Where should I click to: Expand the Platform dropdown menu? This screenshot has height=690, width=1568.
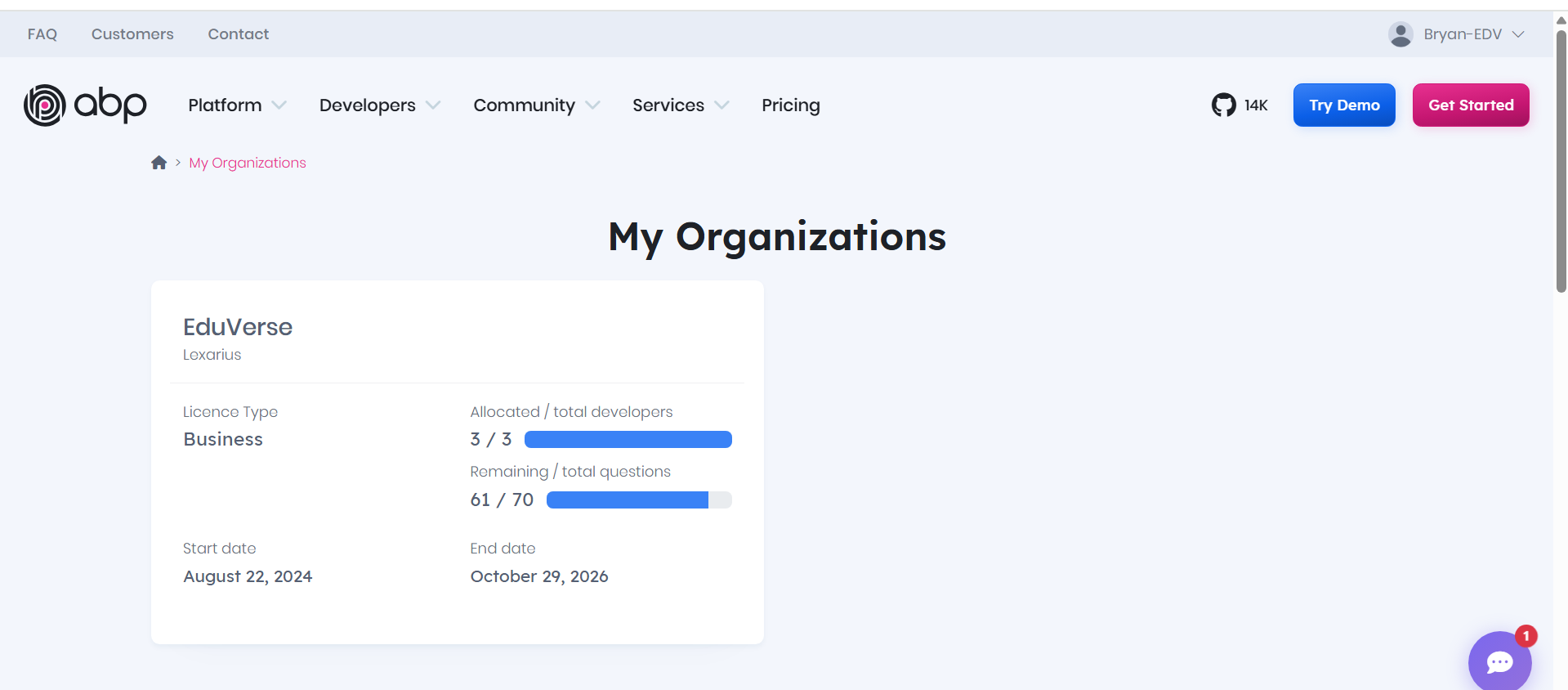(x=236, y=105)
